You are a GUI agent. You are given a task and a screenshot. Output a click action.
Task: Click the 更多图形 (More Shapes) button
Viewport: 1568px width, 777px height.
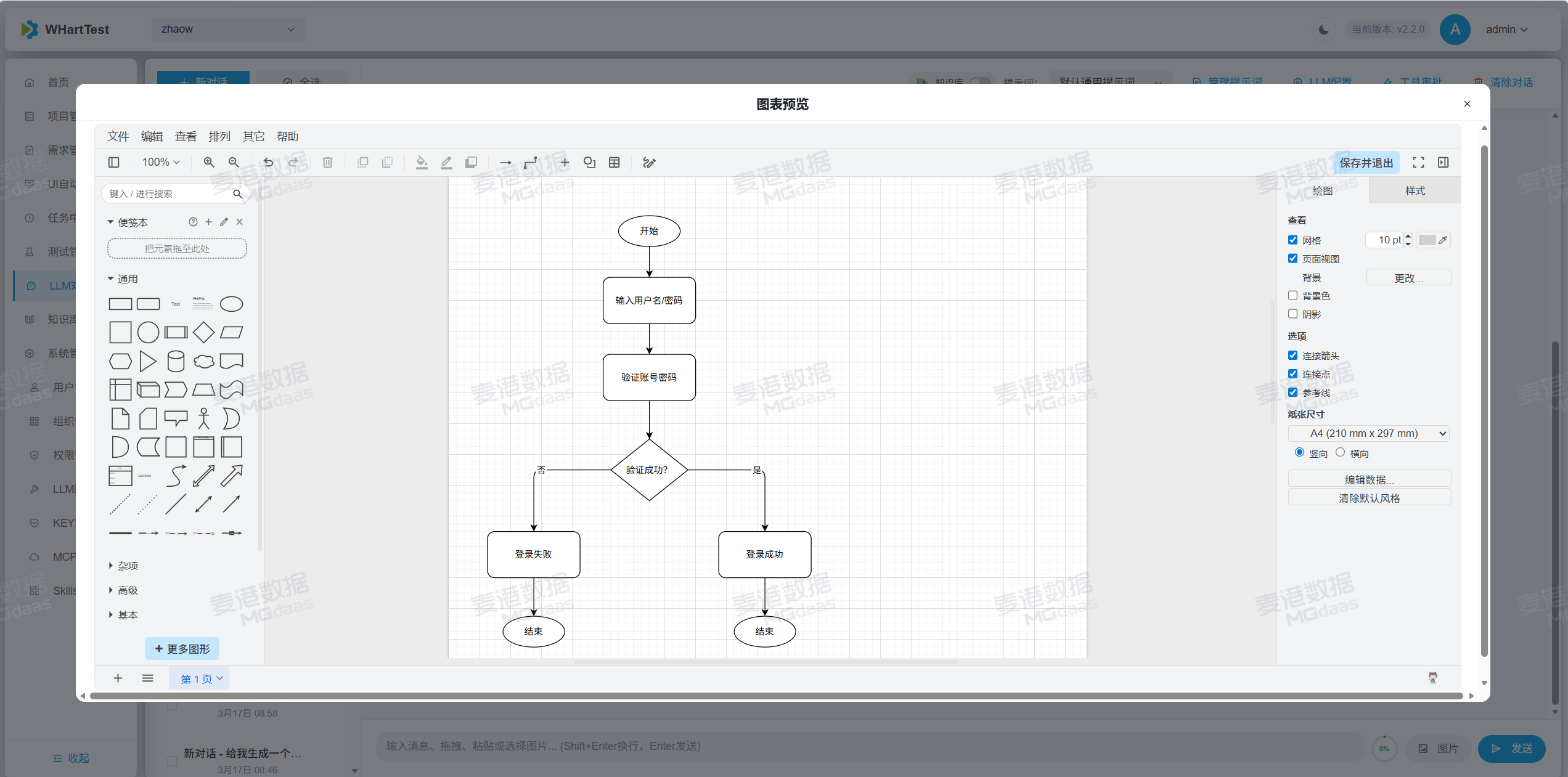tap(182, 648)
